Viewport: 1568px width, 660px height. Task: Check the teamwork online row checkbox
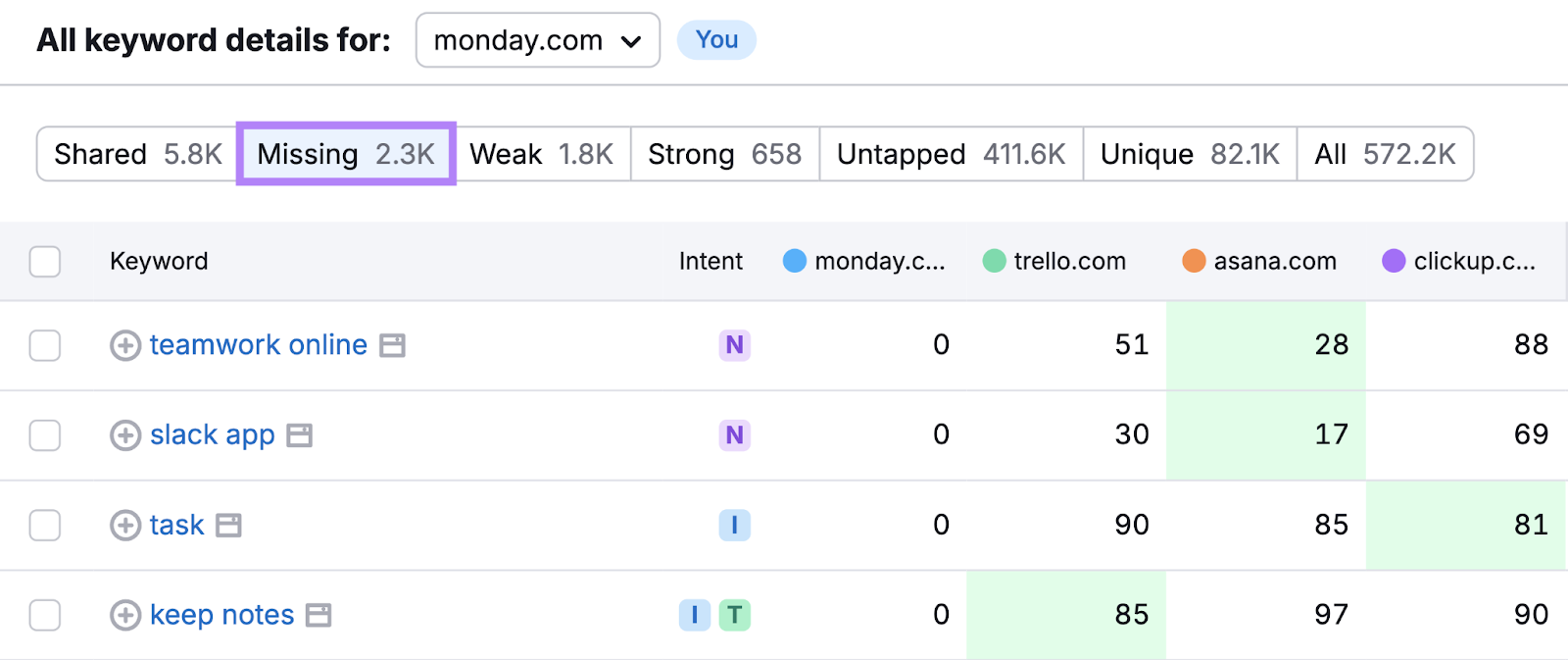45,345
